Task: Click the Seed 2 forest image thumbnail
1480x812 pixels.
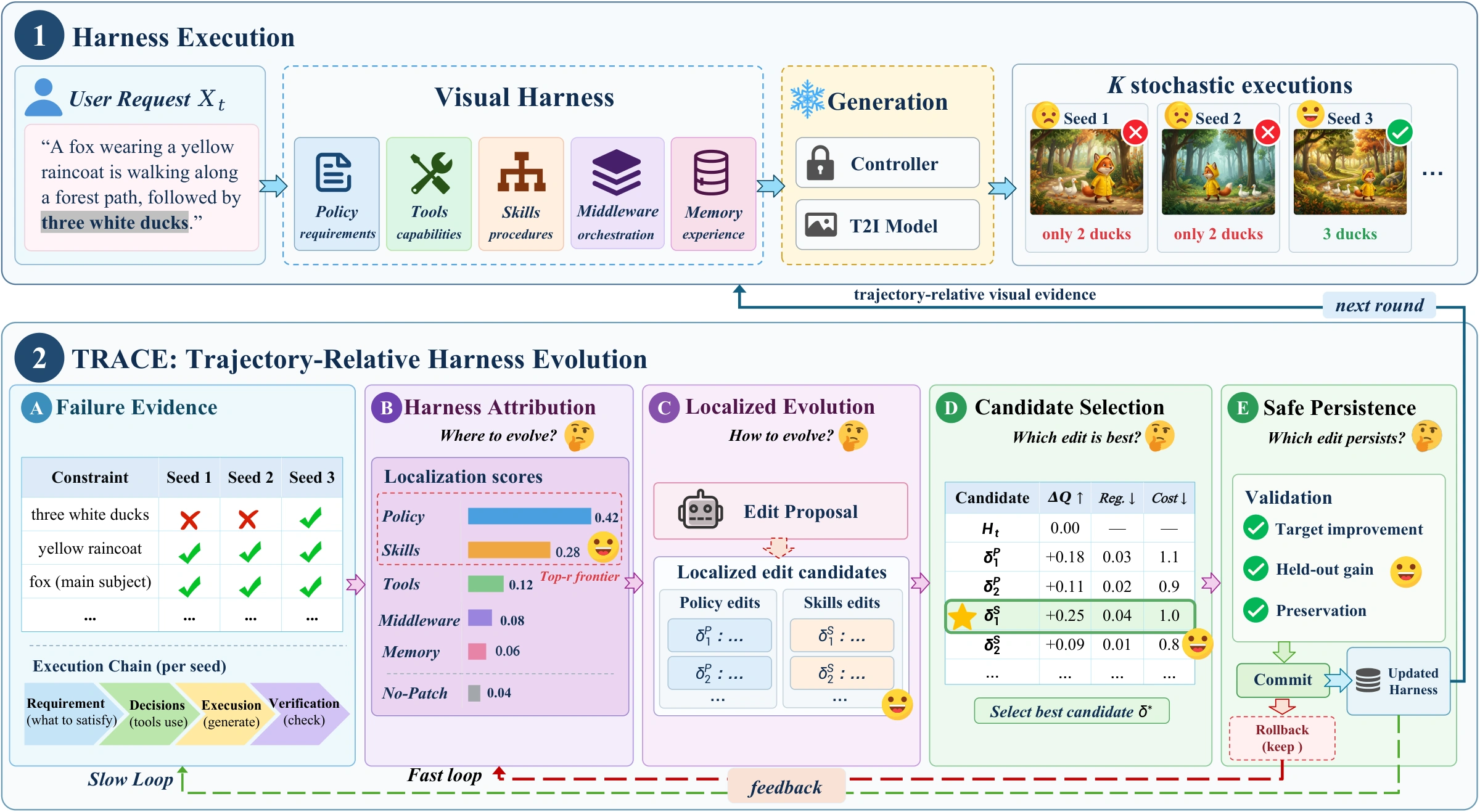Action: 1218,172
